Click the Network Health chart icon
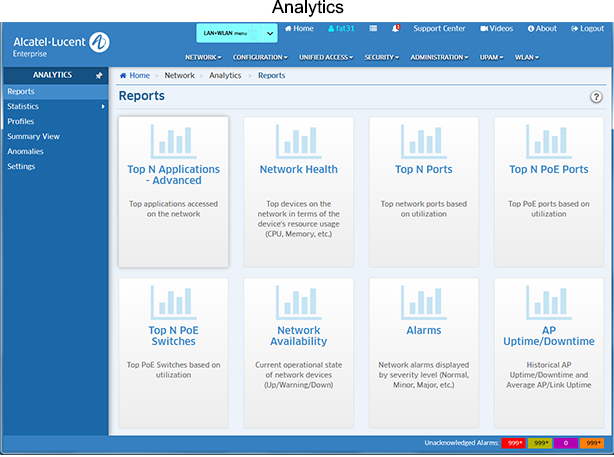The width and height of the screenshot is (614, 457). pyautogui.click(x=298, y=142)
